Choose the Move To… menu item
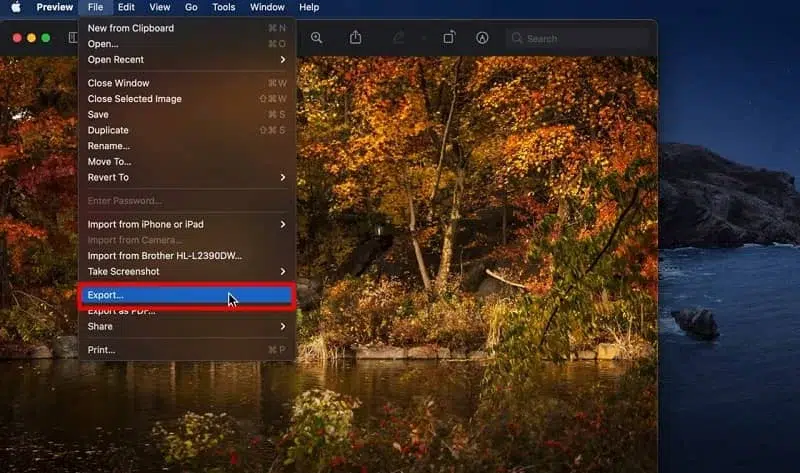Image resolution: width=800 pixels, height=473 pixels. click(x=187, y=162)
